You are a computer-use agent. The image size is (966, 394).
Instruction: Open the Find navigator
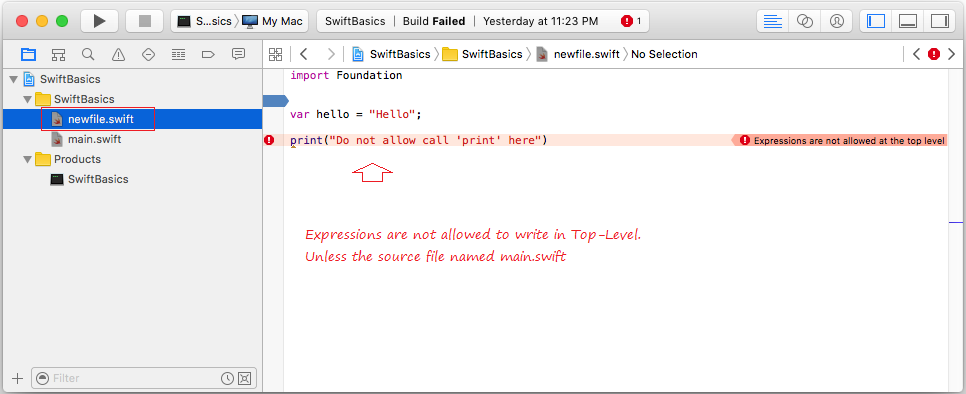pyautogui.click(x=88, y=54)
